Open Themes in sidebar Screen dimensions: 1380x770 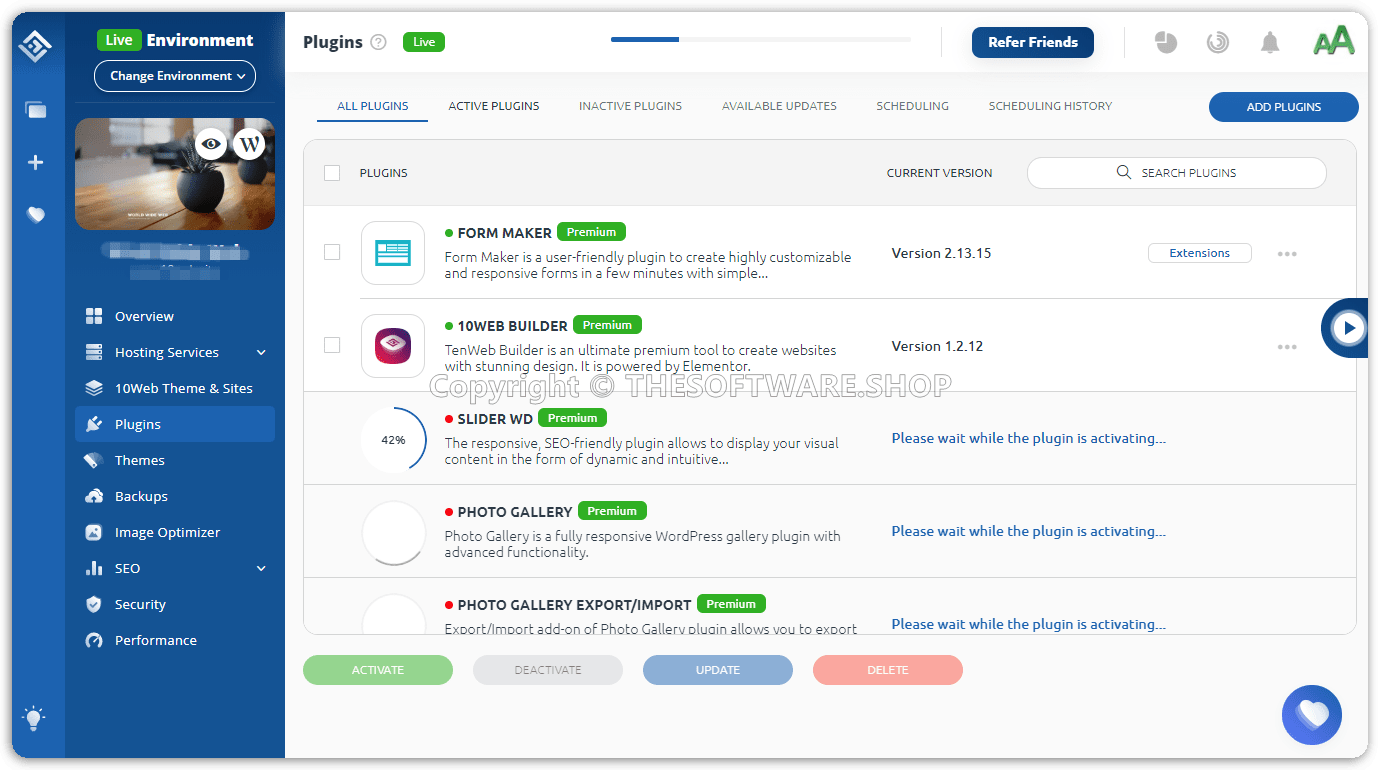pyautogui.click(x=175, y=460)
